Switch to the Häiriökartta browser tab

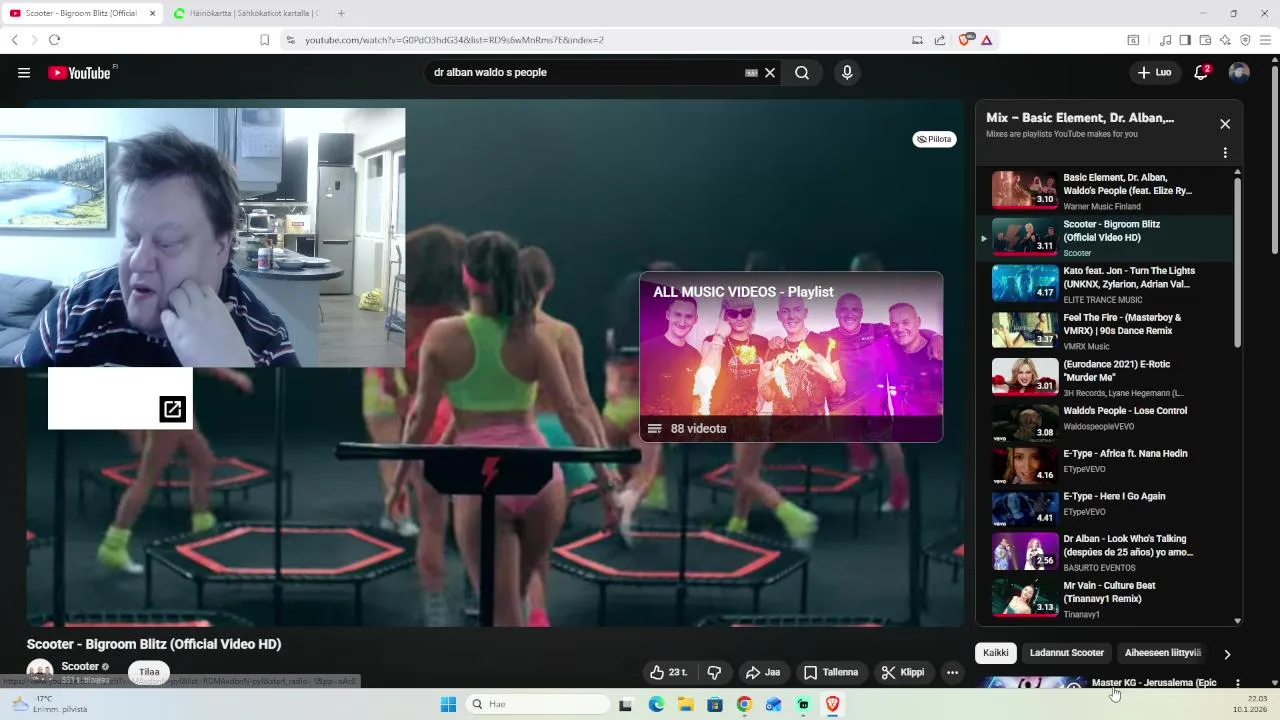tap(245, 13)
